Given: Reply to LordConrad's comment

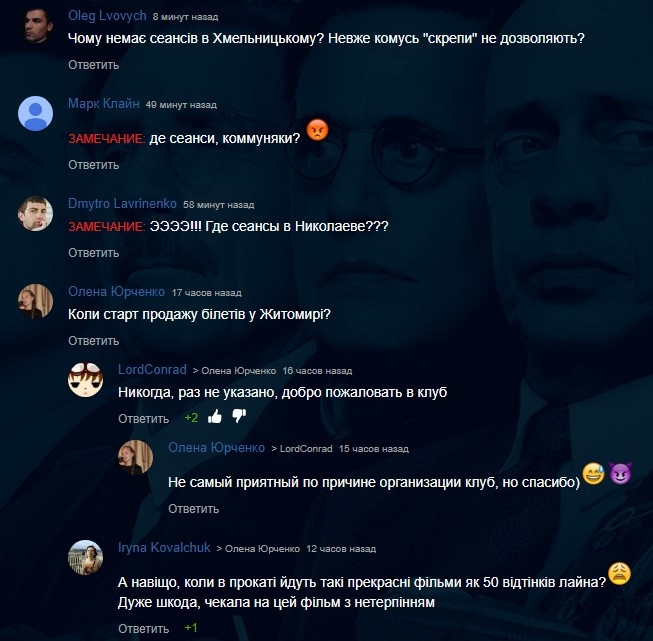Looking at the screenshot, I should coord(144,419).
